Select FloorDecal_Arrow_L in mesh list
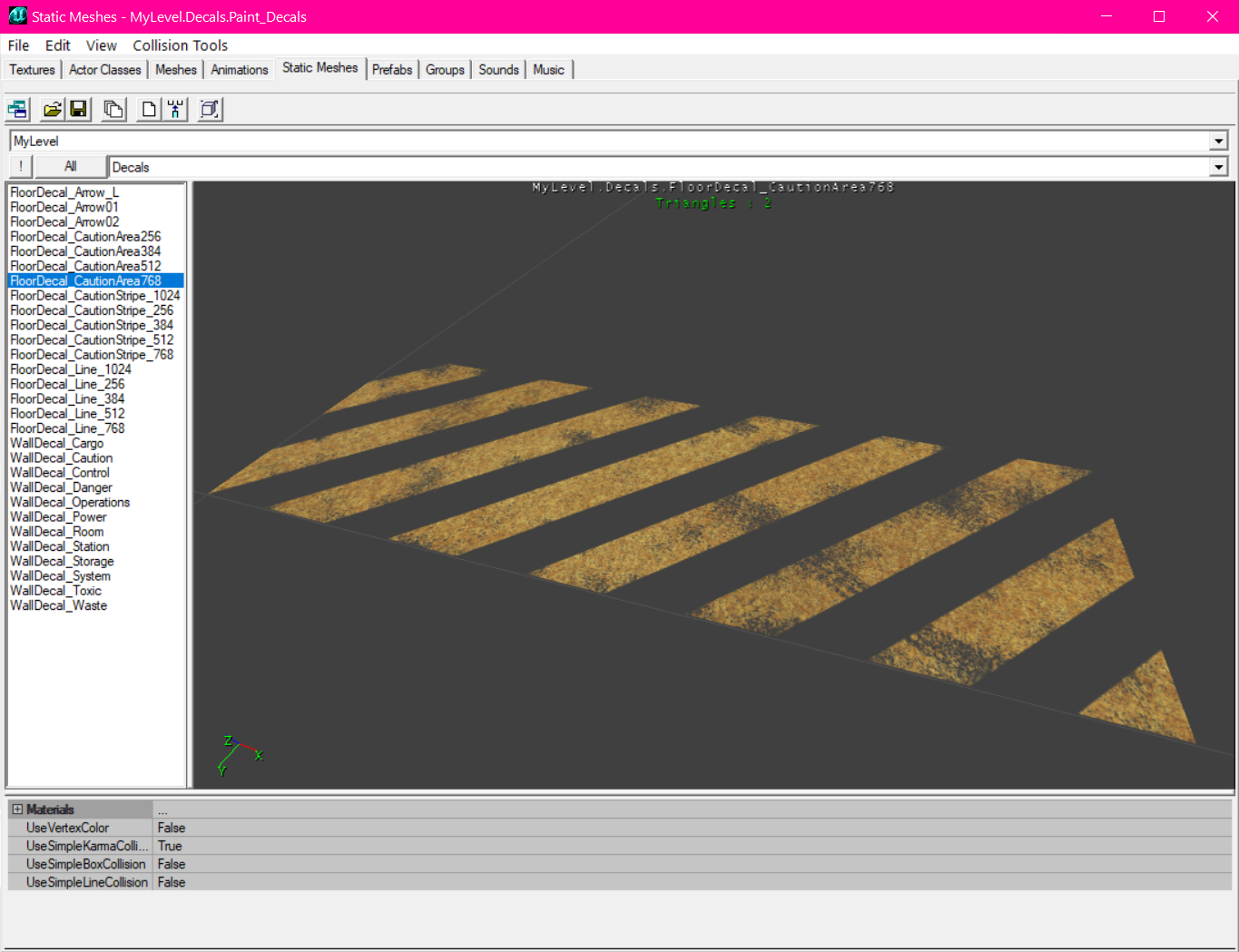This screenshot has height=952, width=1239. [x=64, y=192]
